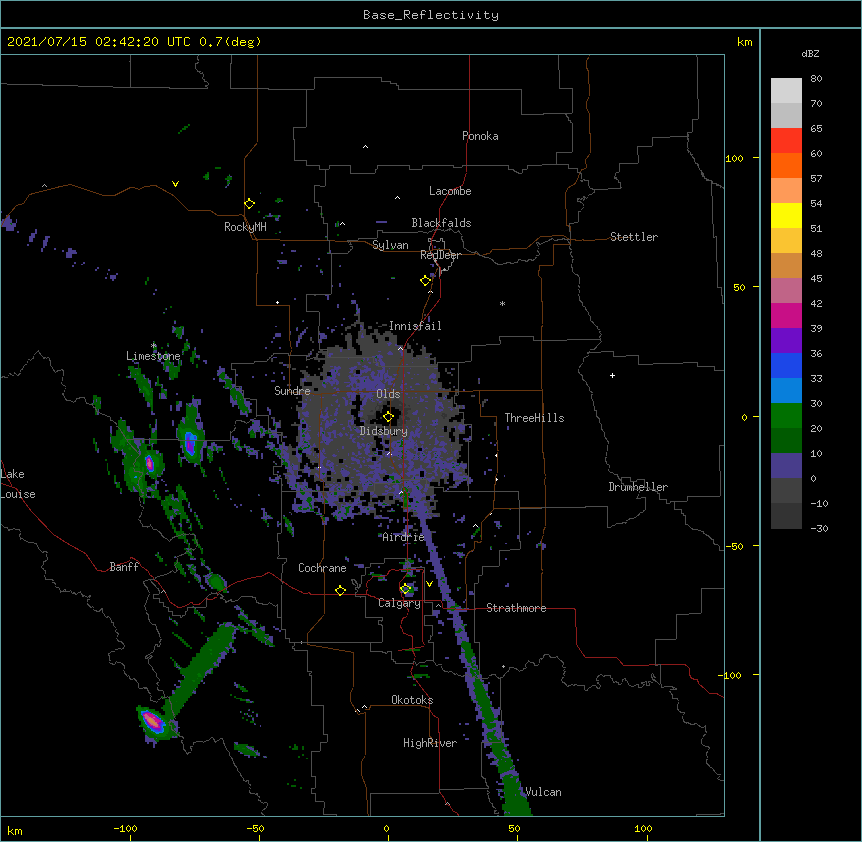Click the intense storm cell south of Banff

[x=152, y=721]
